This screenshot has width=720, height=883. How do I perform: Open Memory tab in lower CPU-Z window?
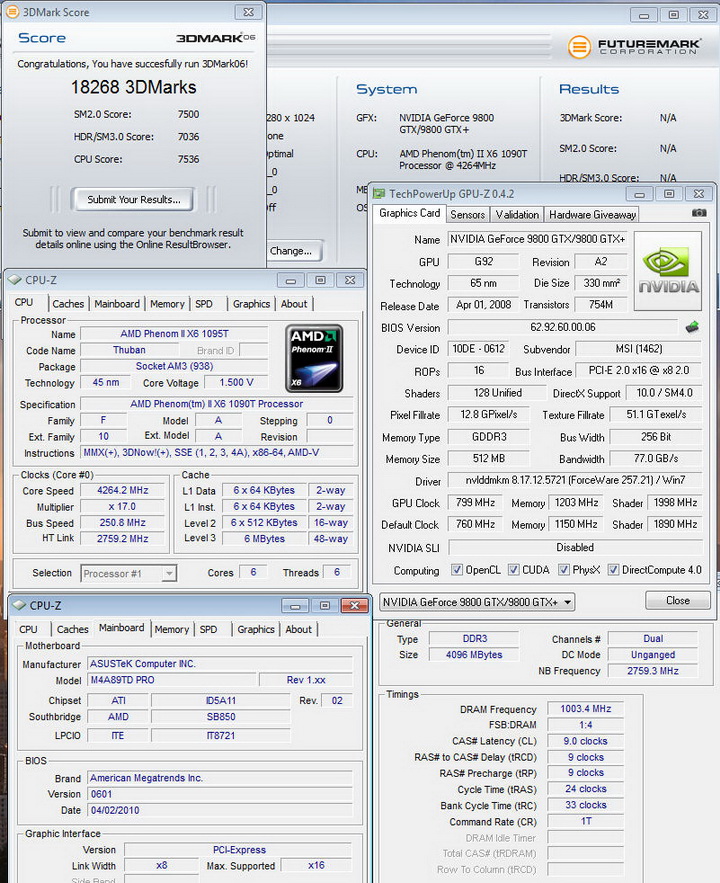[x=172, y=630]
